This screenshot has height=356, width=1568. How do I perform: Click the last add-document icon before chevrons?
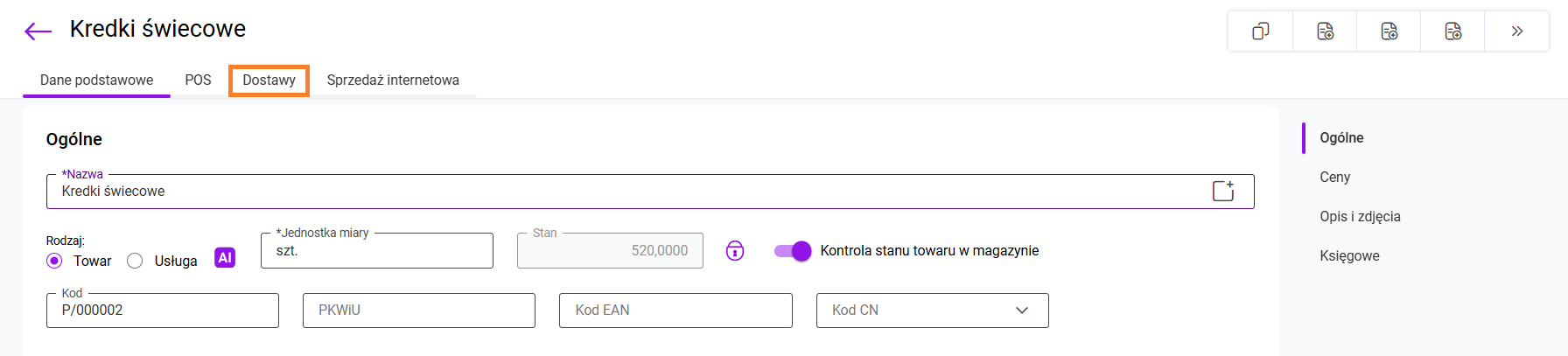tap(1452, 31)
